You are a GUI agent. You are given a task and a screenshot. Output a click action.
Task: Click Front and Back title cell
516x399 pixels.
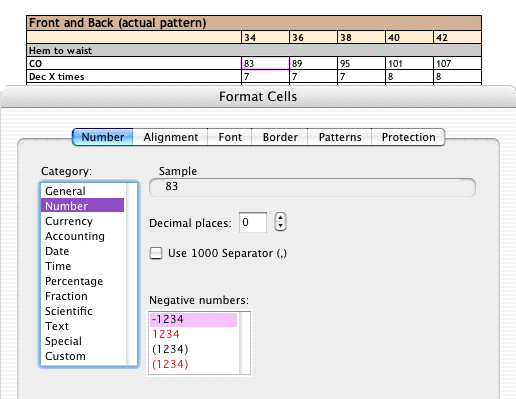coord(254,23)
